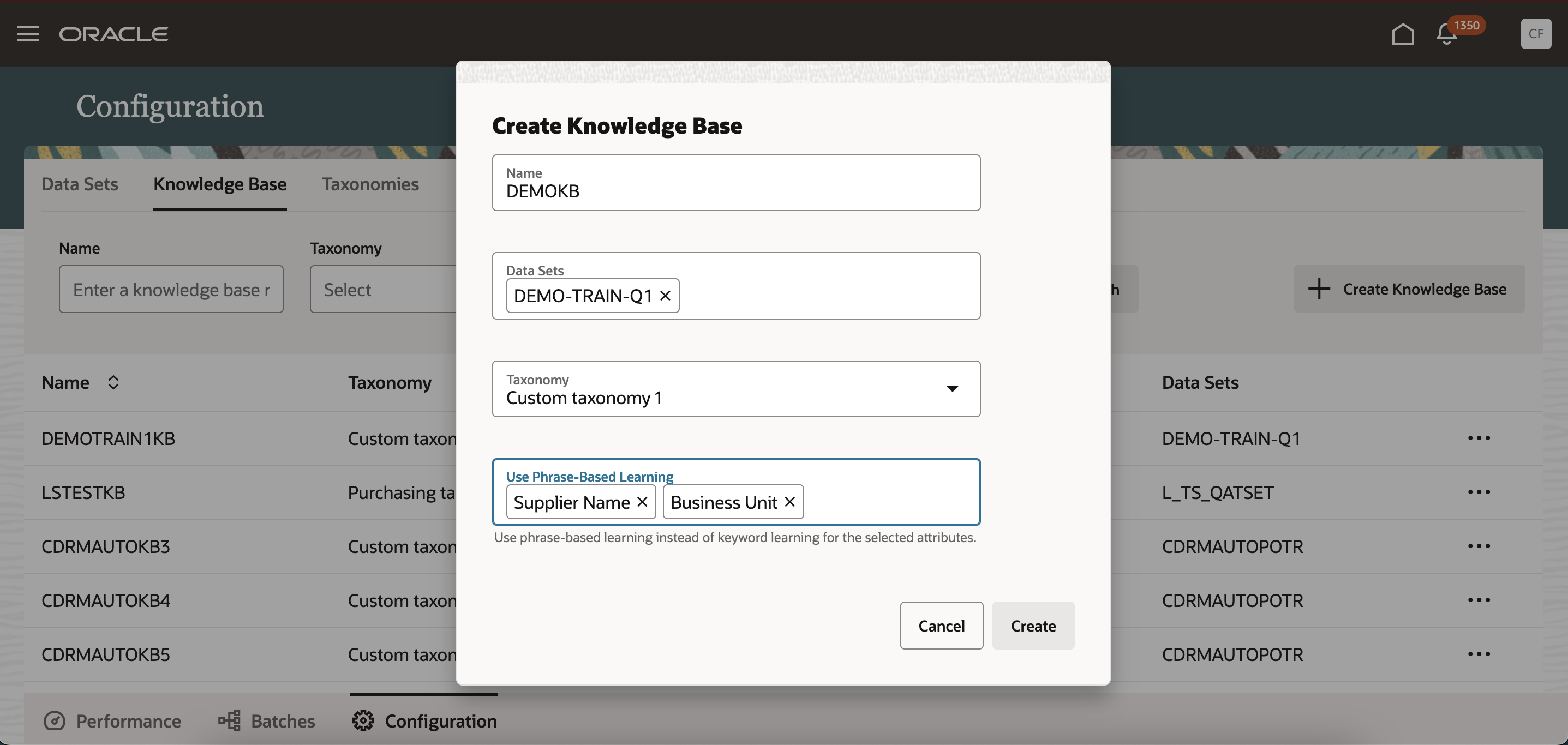Click the Create button in dialog
Image resolution: width=1568 pixels, height=745 pixels.
1033,626
